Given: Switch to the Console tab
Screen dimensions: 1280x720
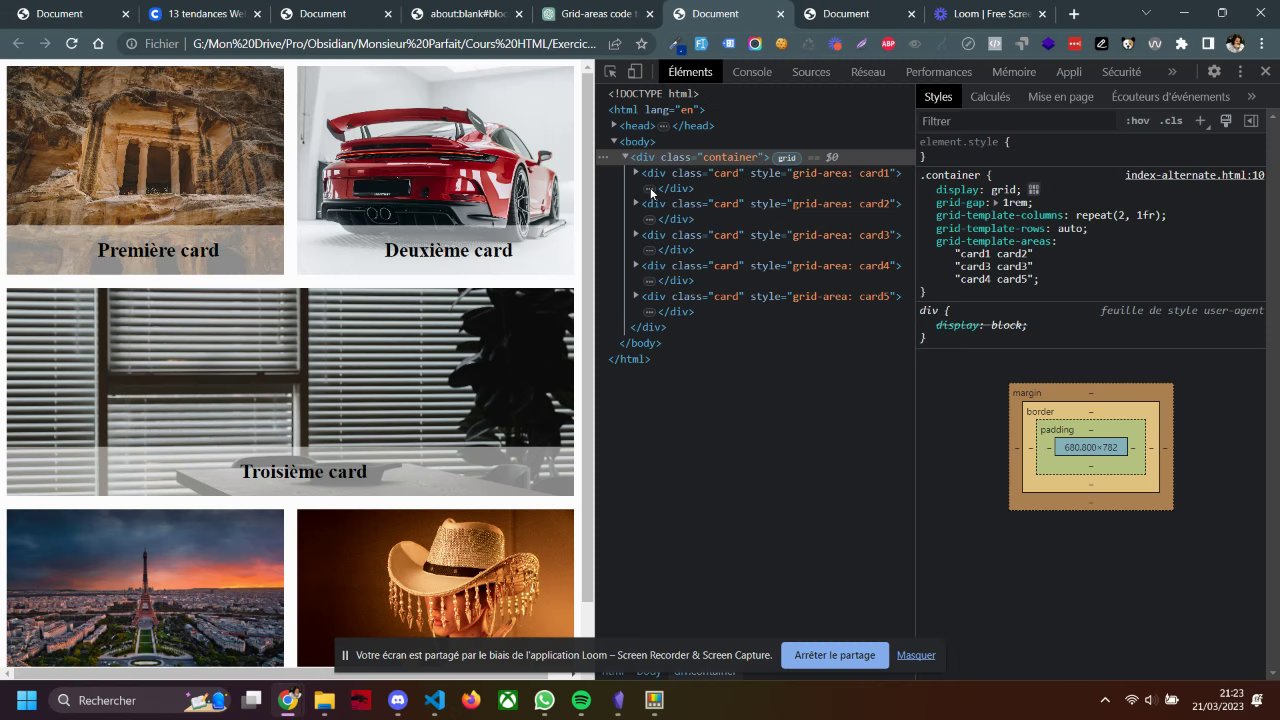Looking at the screenshot, I should tap(751, 72).
